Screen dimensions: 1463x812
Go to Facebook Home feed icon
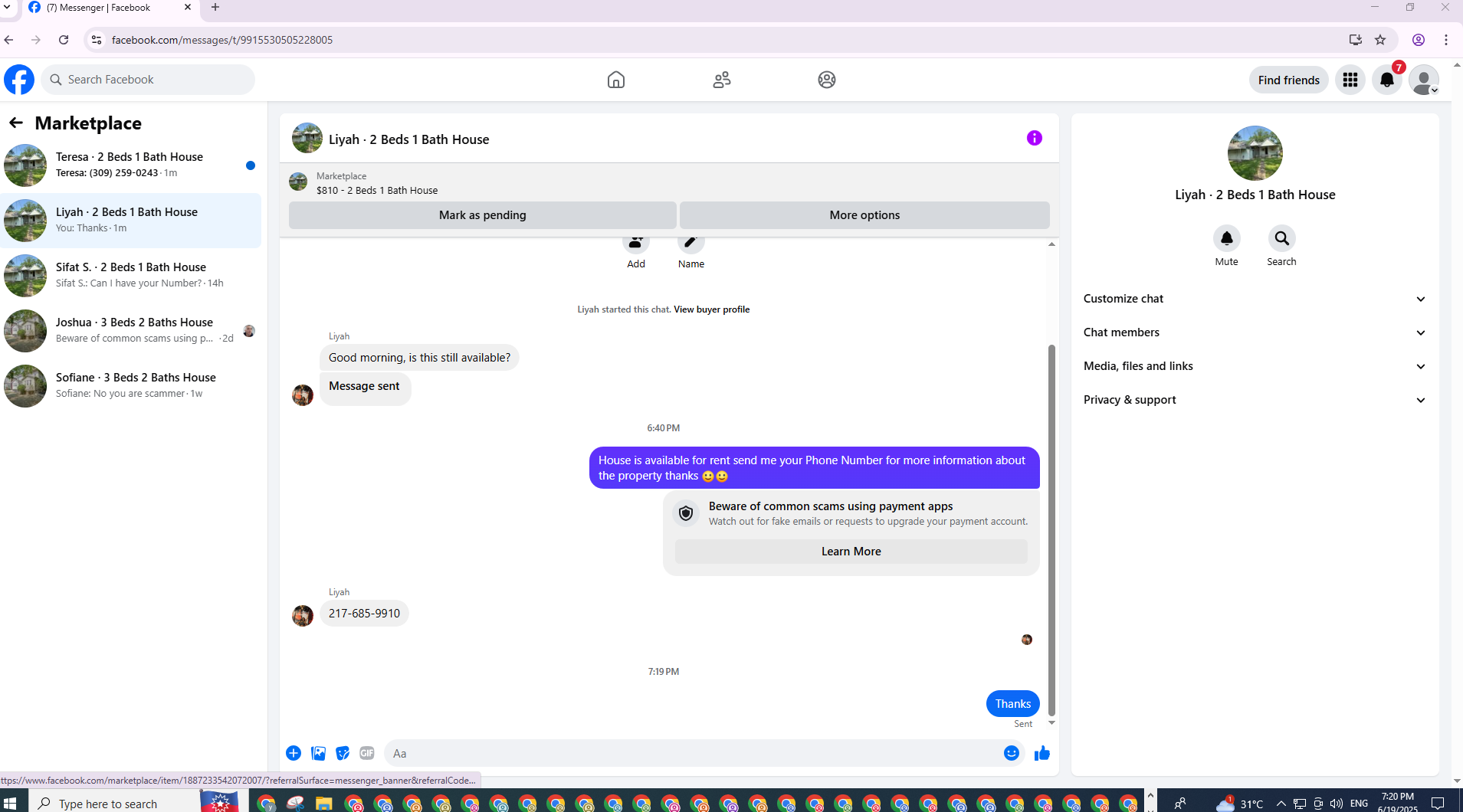click(616, 80)
